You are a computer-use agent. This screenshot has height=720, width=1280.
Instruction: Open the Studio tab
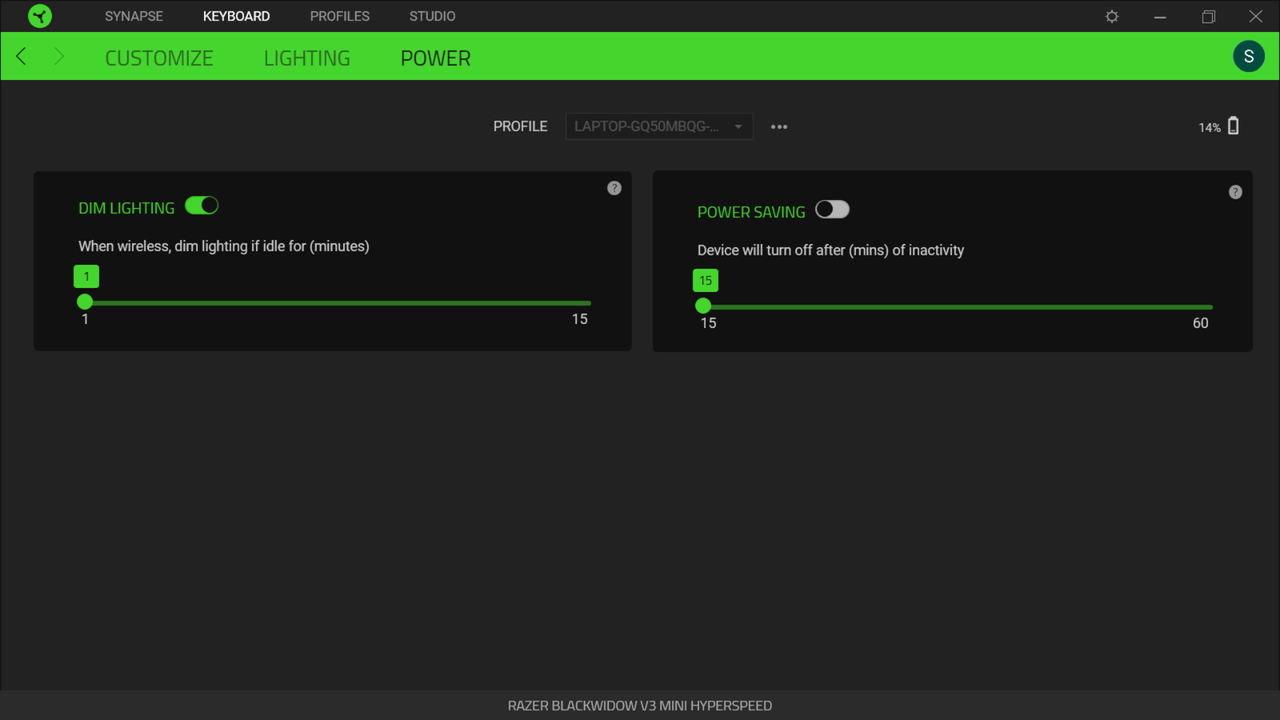[x=432, y=16]
